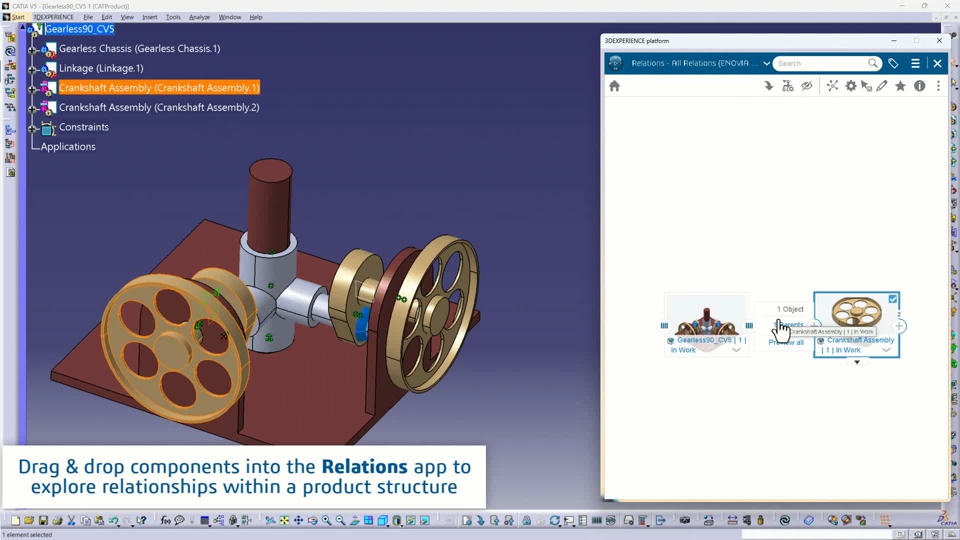Click the Update refresh icon in bottom toolbar

pyautogui.click(x=555, y=520)
